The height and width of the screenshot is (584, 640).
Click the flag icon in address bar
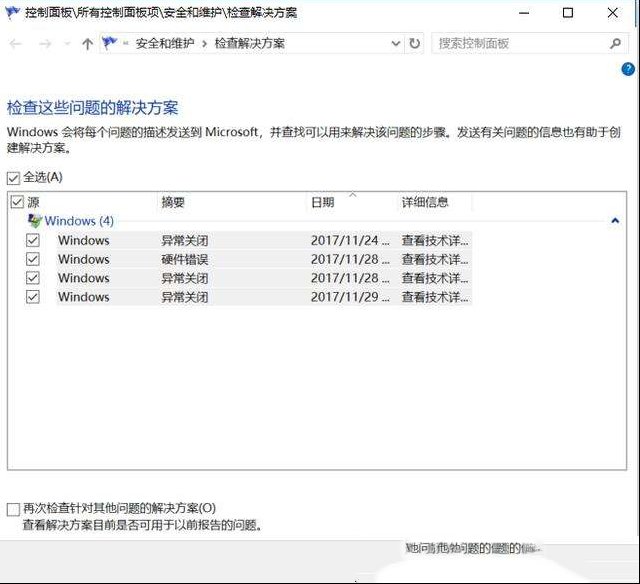109,42
